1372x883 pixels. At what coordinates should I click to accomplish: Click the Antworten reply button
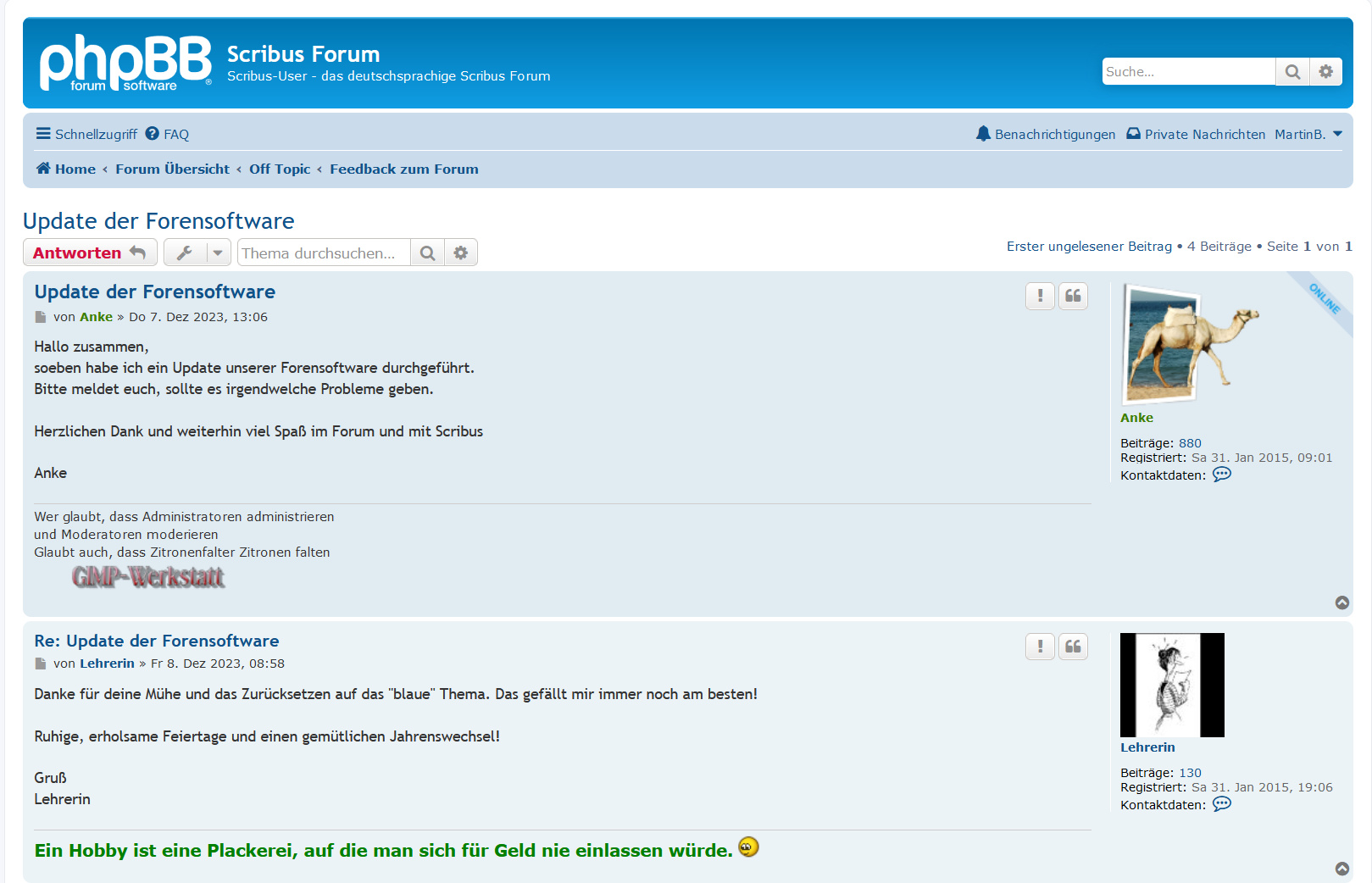[x=89, y=253]
